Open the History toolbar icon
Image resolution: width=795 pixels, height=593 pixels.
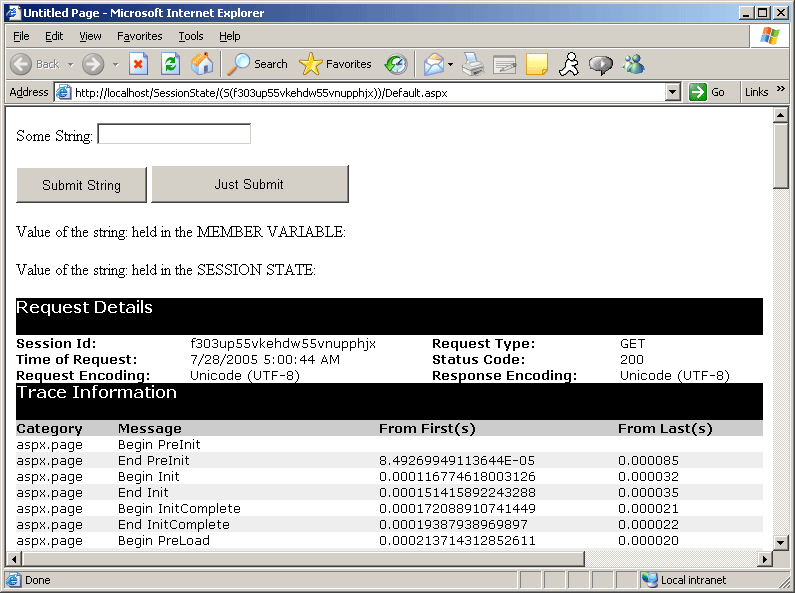coord(396,64)
